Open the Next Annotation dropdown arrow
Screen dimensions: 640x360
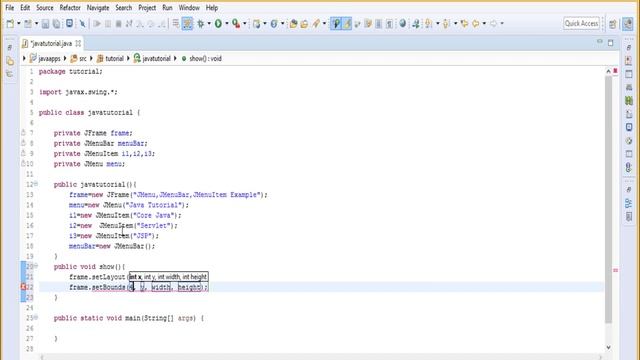coord(437,24)
